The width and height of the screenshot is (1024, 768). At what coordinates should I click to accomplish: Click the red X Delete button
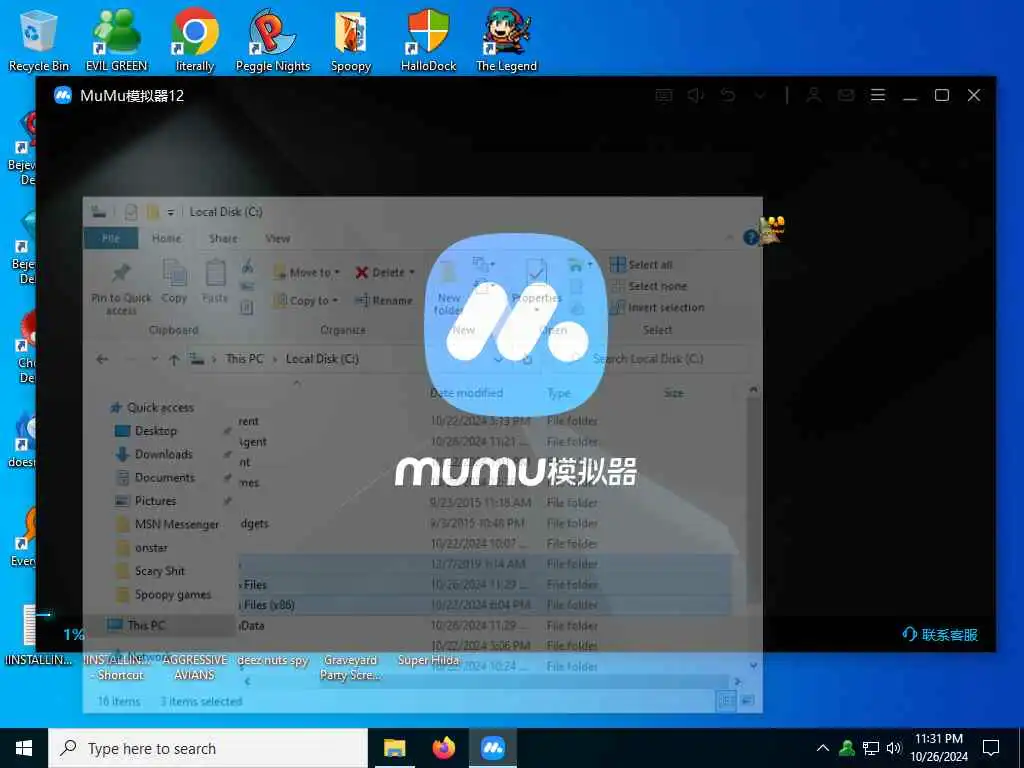[x=385, y=272]
